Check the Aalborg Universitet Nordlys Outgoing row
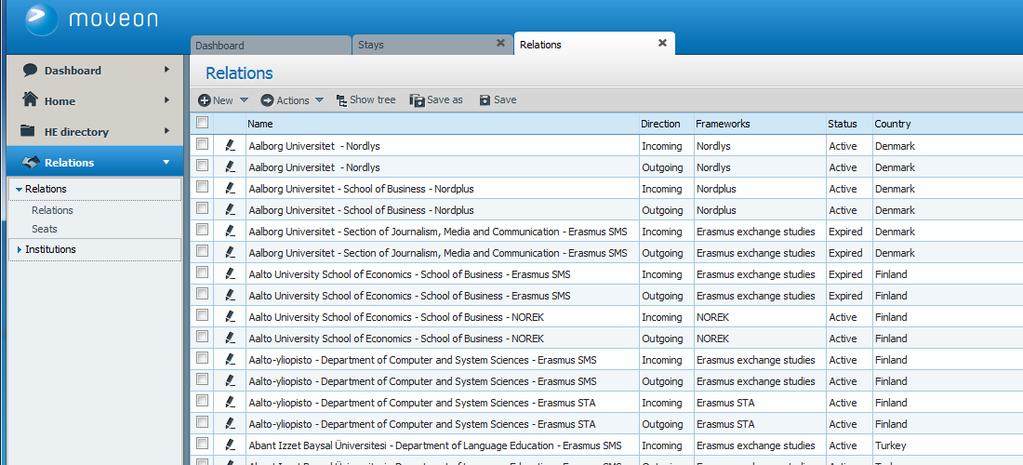Image resolution: width=1023 pixels, height=465 pixels. coord(202,165)
